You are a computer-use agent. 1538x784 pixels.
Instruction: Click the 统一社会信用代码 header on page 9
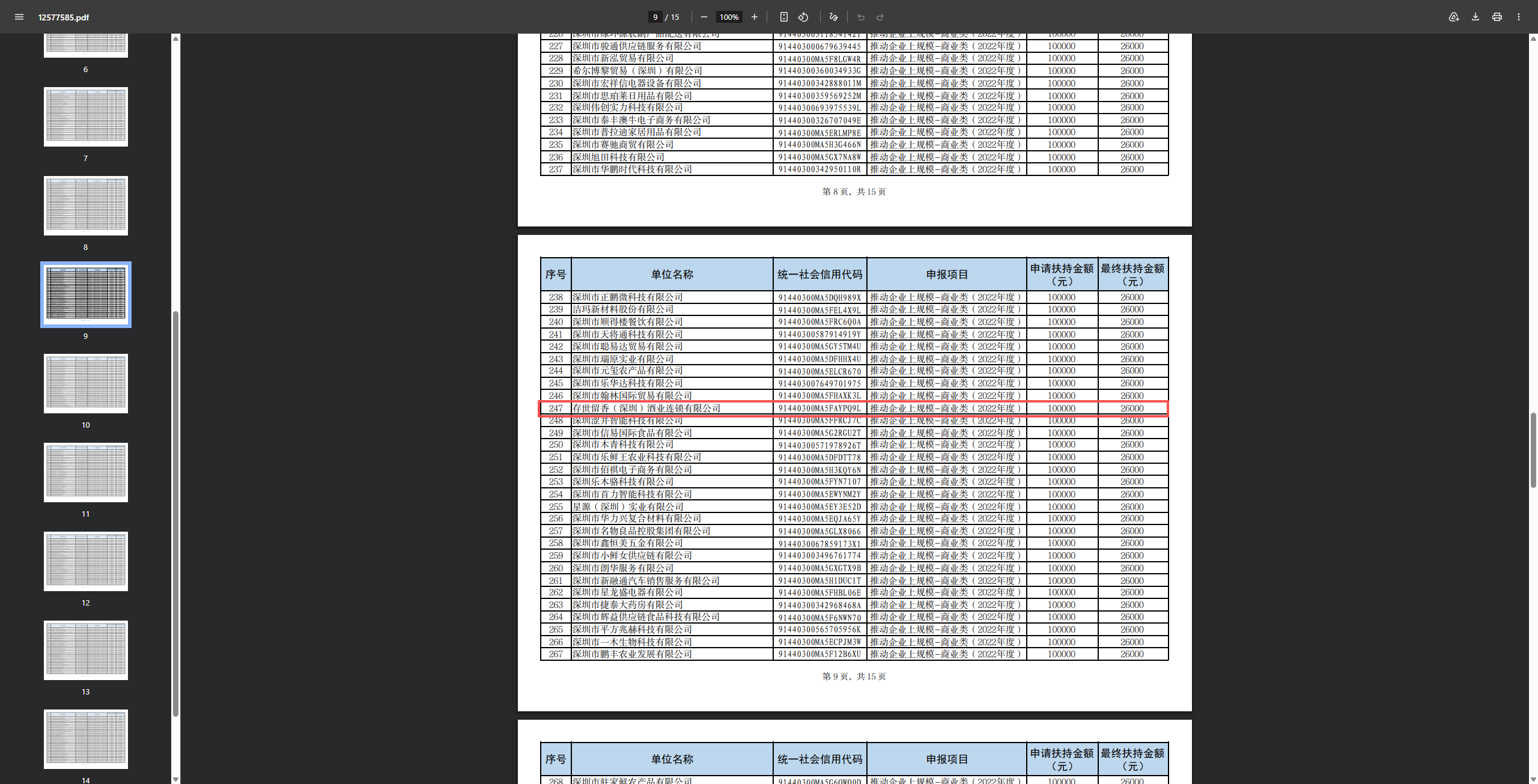pos(820,275)
